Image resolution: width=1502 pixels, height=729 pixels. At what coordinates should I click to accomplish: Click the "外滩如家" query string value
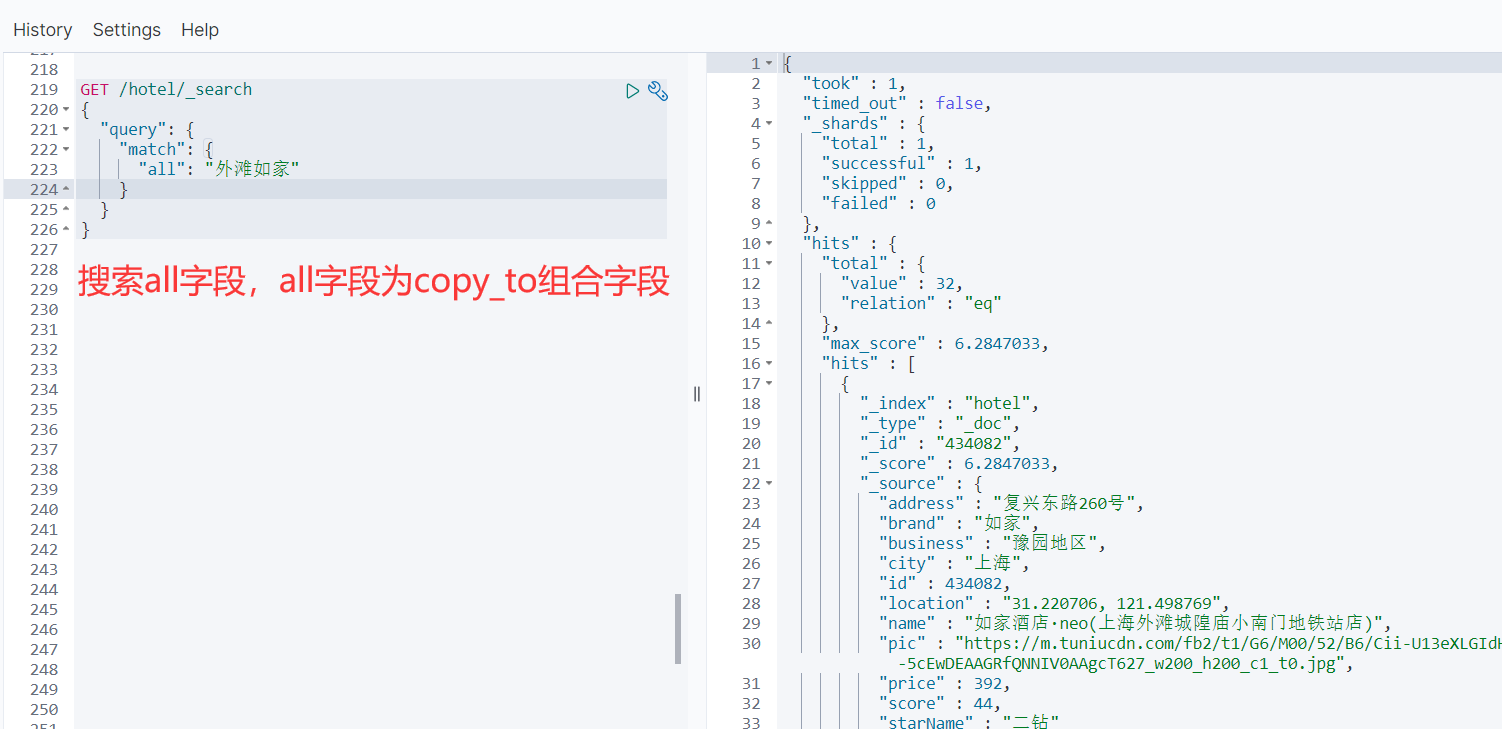[x=252, y=170]
